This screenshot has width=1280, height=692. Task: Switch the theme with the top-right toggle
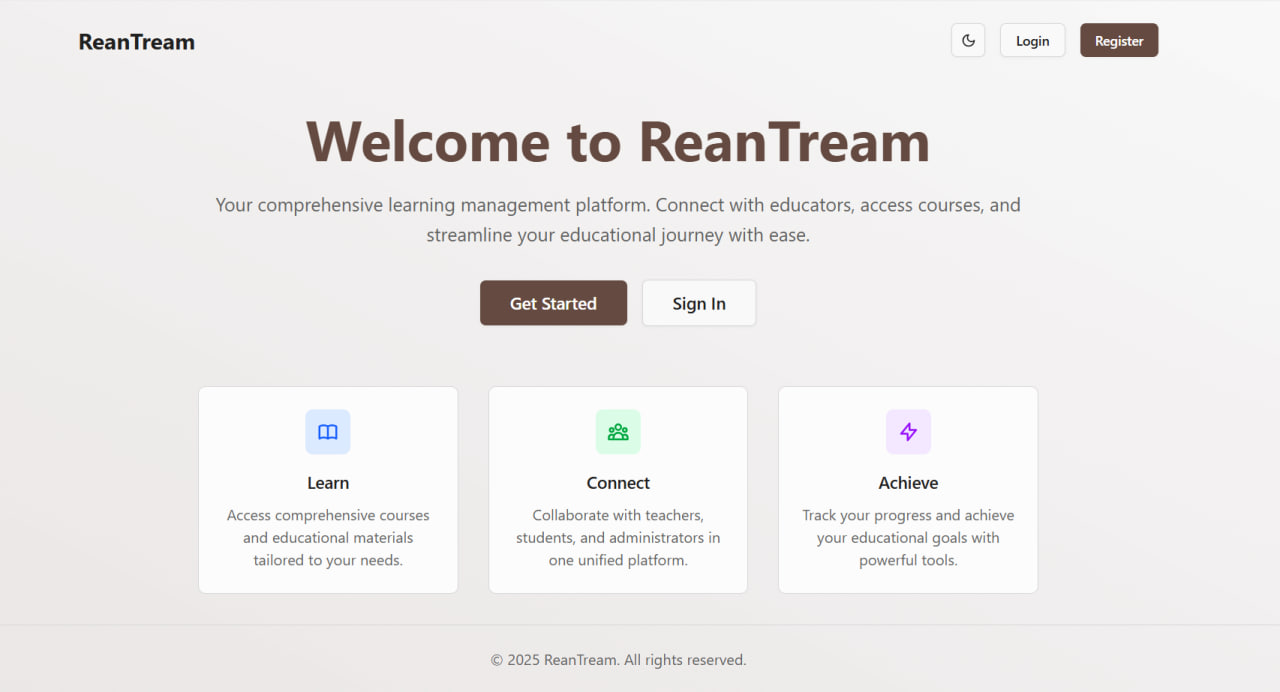click(967, 40)
